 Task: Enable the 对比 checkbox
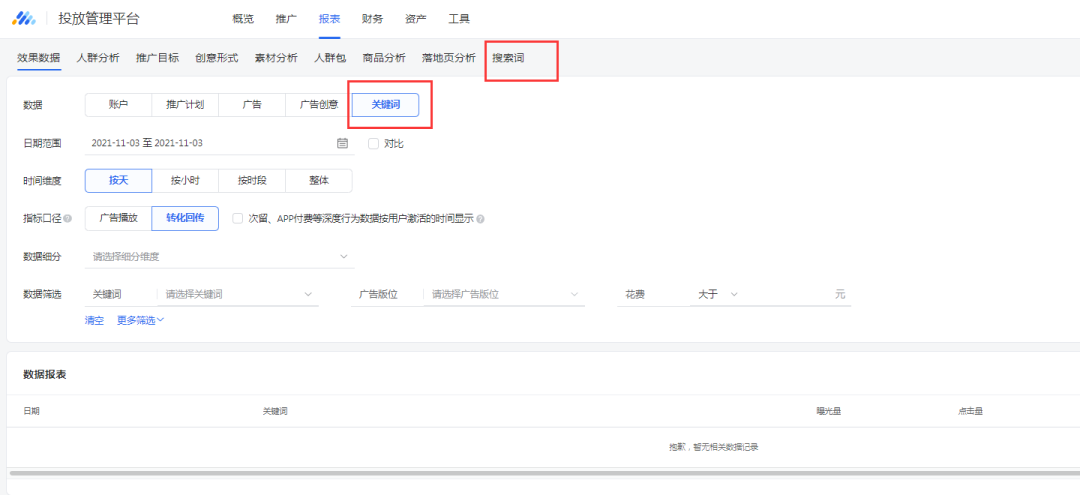pyautogui.click(x=373, y=143)
